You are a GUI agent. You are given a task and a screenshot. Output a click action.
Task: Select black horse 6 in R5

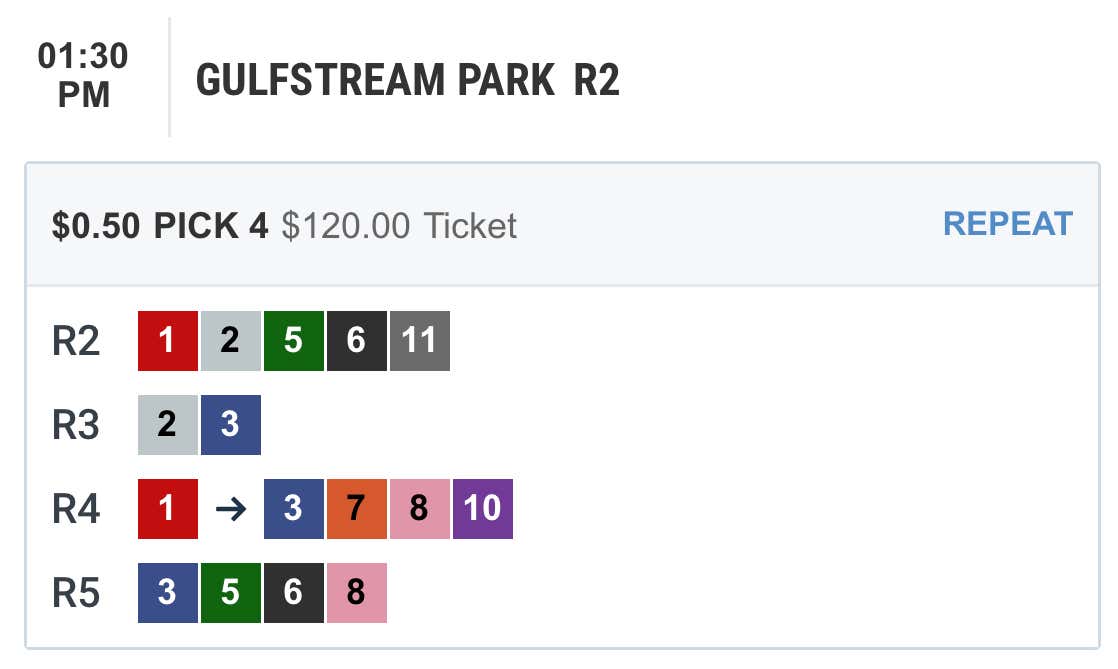[x=294, y=593]
